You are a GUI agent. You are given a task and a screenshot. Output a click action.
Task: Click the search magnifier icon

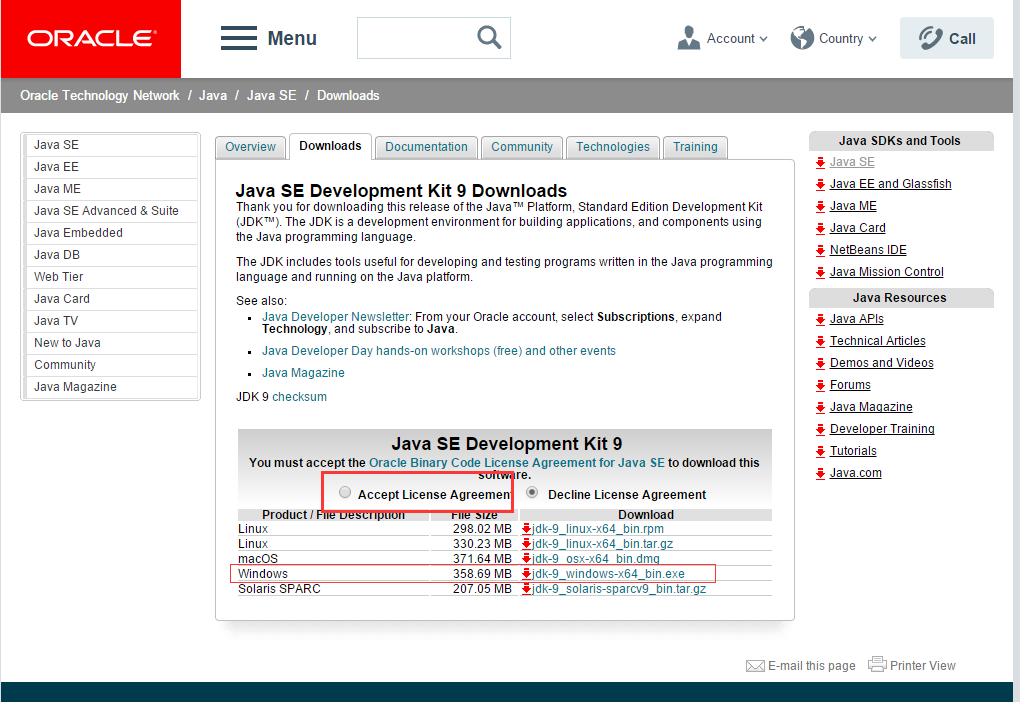(489, 38)
